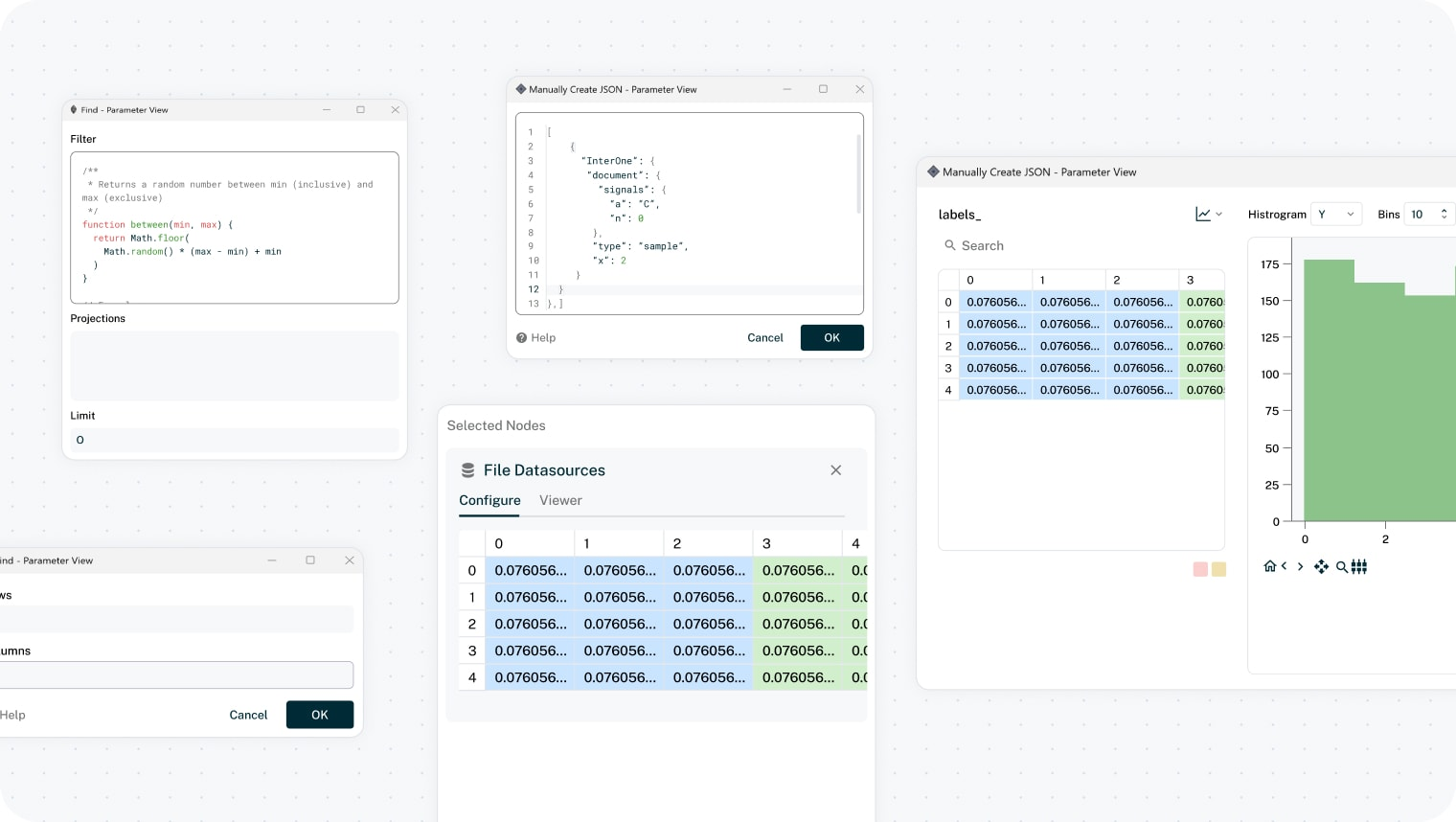Click OK in Manually Create JSON dialog
Image resolution: width=1456 pixels, height=822 pixels.
pos(831,337)
